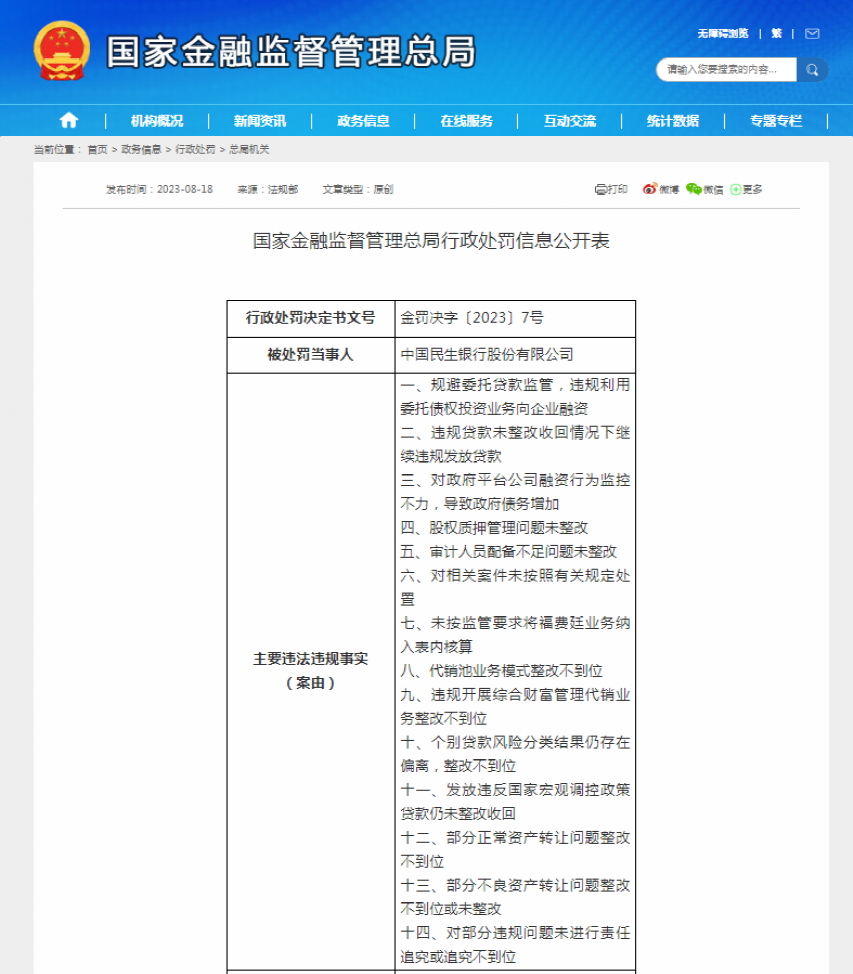The height and width of the screenshot is (974, 853).
Task: Click the green 更多 share icon
Action: (x=736, y=189)
